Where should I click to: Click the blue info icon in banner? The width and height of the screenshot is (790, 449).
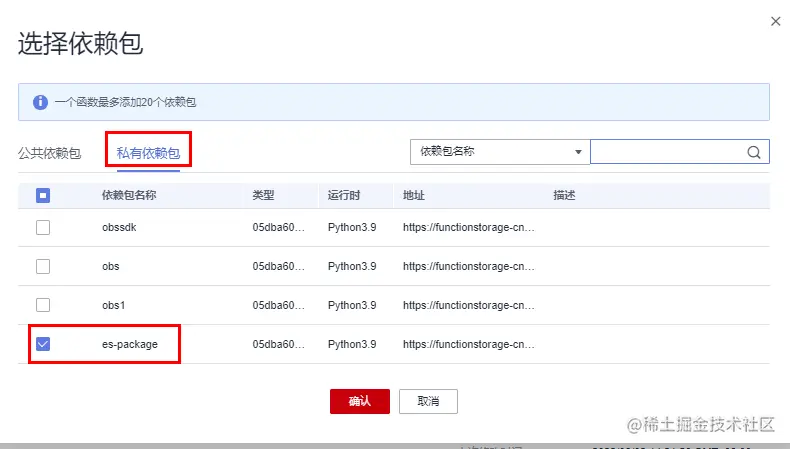click(x=40, y=102)
